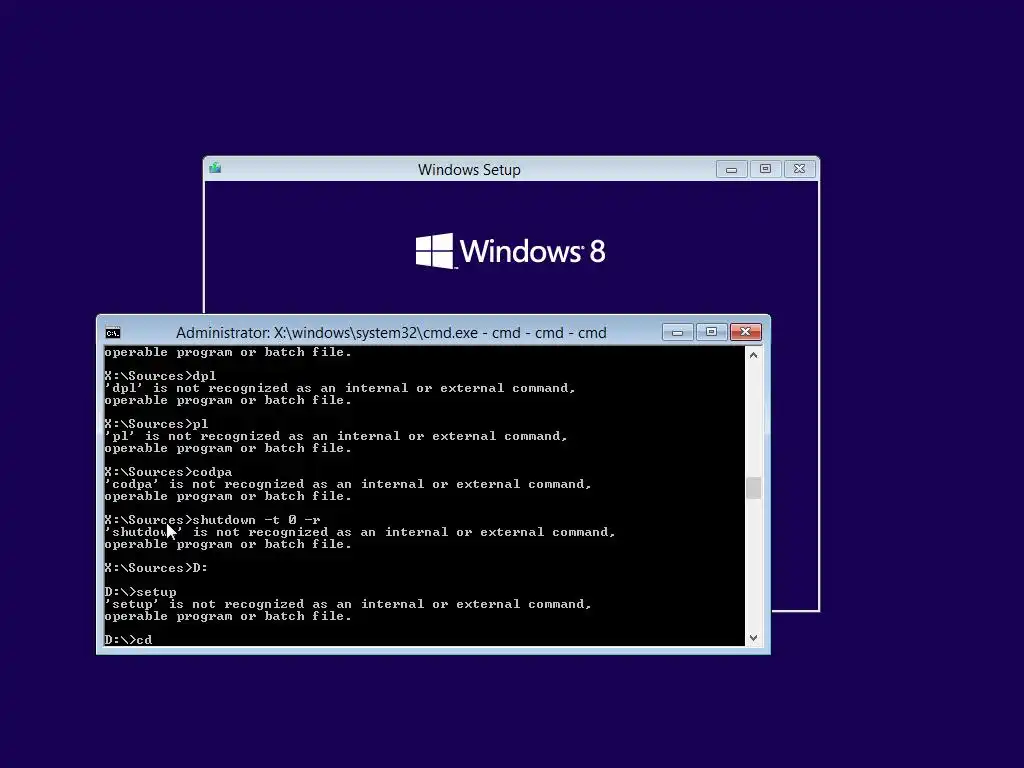Maximize the Administrator cmd window
The height and width of the screenshot is (768, 1024).
tap(711, 332)
